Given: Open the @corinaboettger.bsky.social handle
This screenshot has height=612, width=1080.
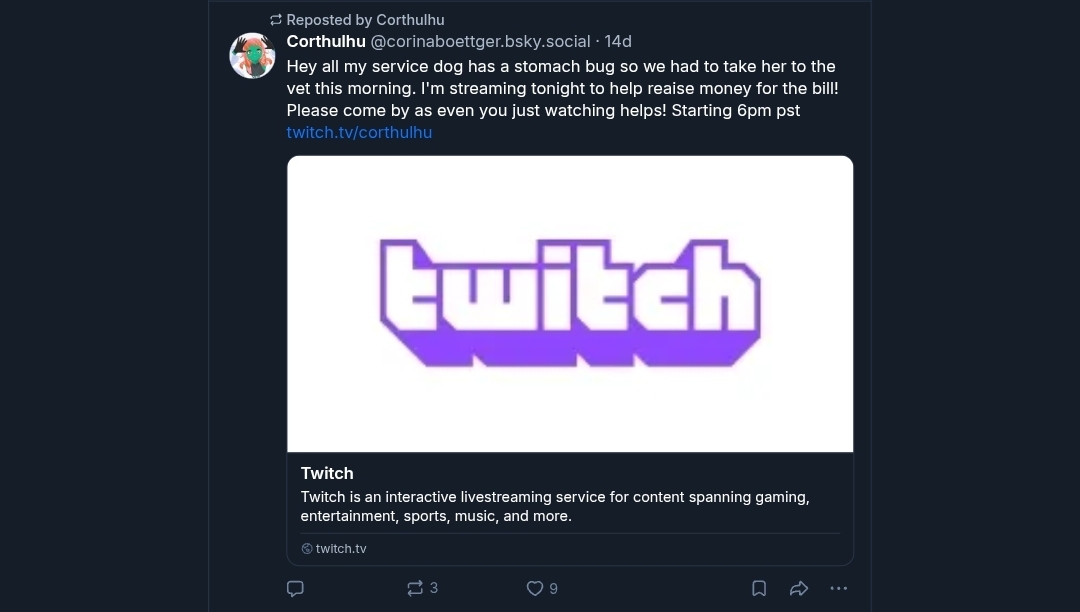Looking at the screenshot, I should 480,41.
